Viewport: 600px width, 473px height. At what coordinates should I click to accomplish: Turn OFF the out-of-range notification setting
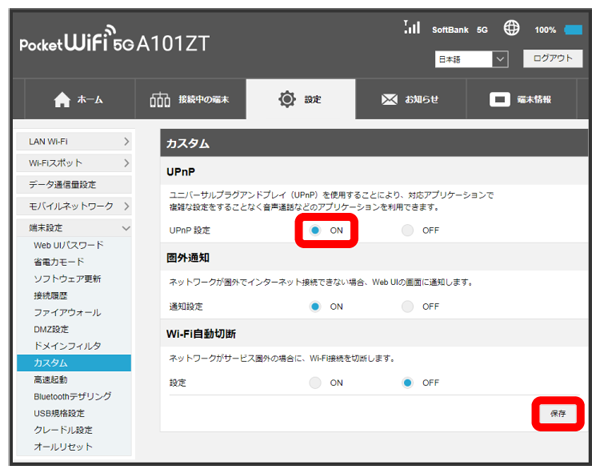click(x=407, y=306)
